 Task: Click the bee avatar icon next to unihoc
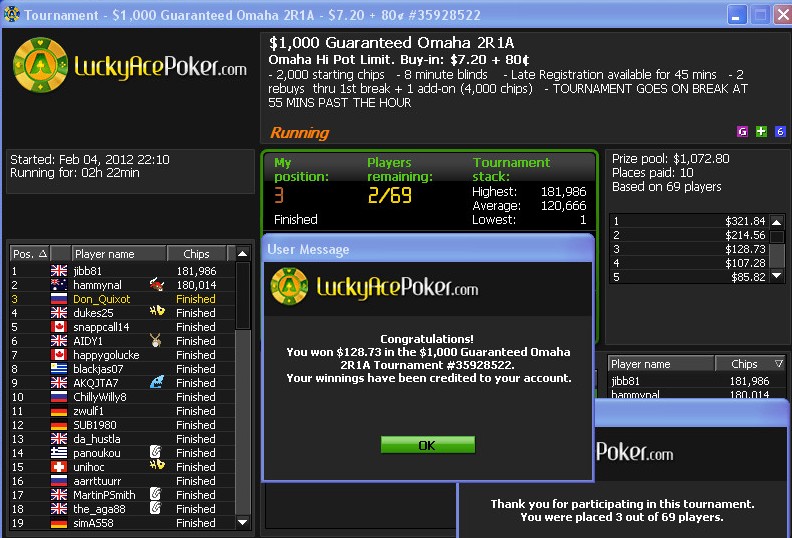pos(157,465)
